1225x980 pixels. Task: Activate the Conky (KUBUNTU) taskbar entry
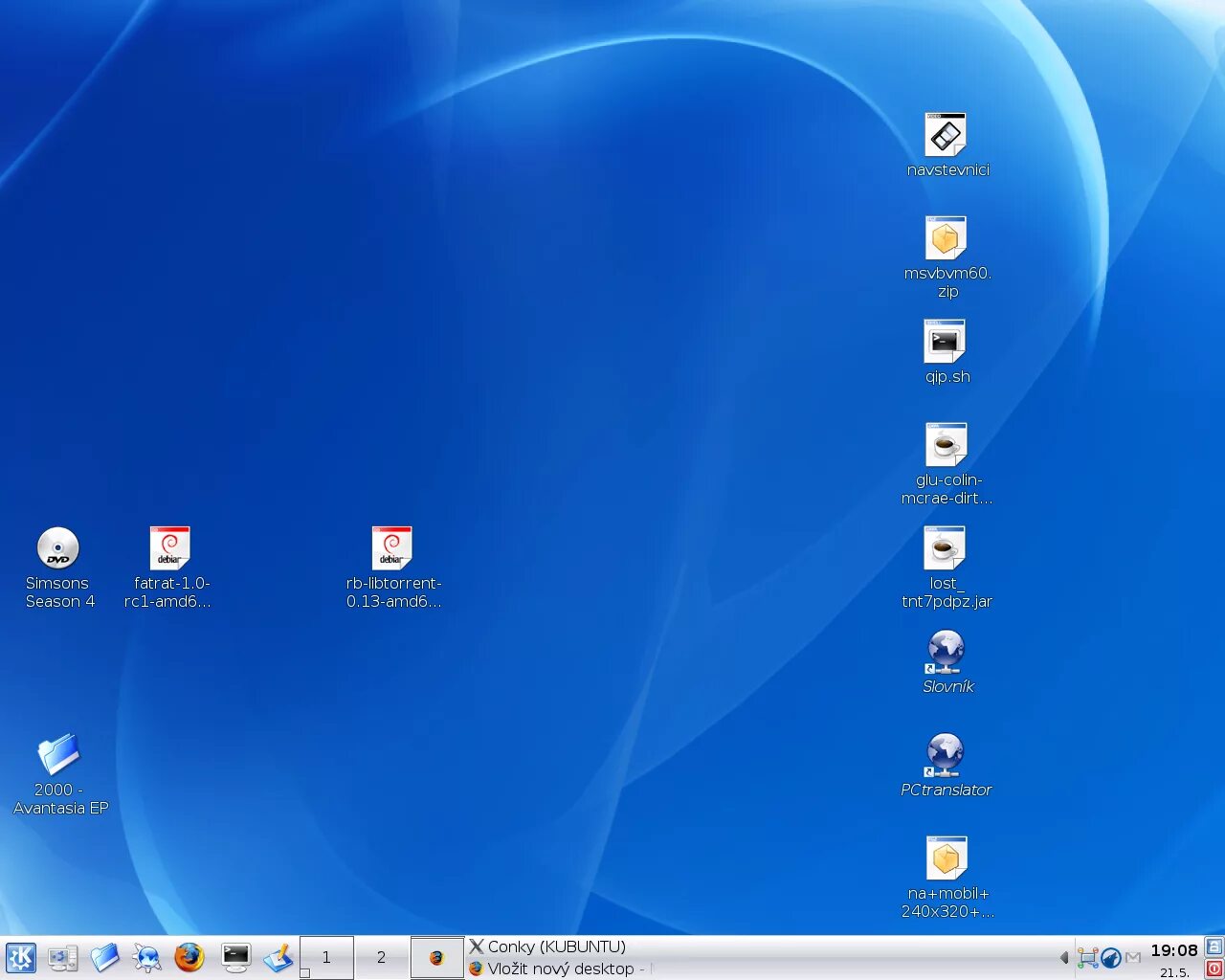(557, 947)
